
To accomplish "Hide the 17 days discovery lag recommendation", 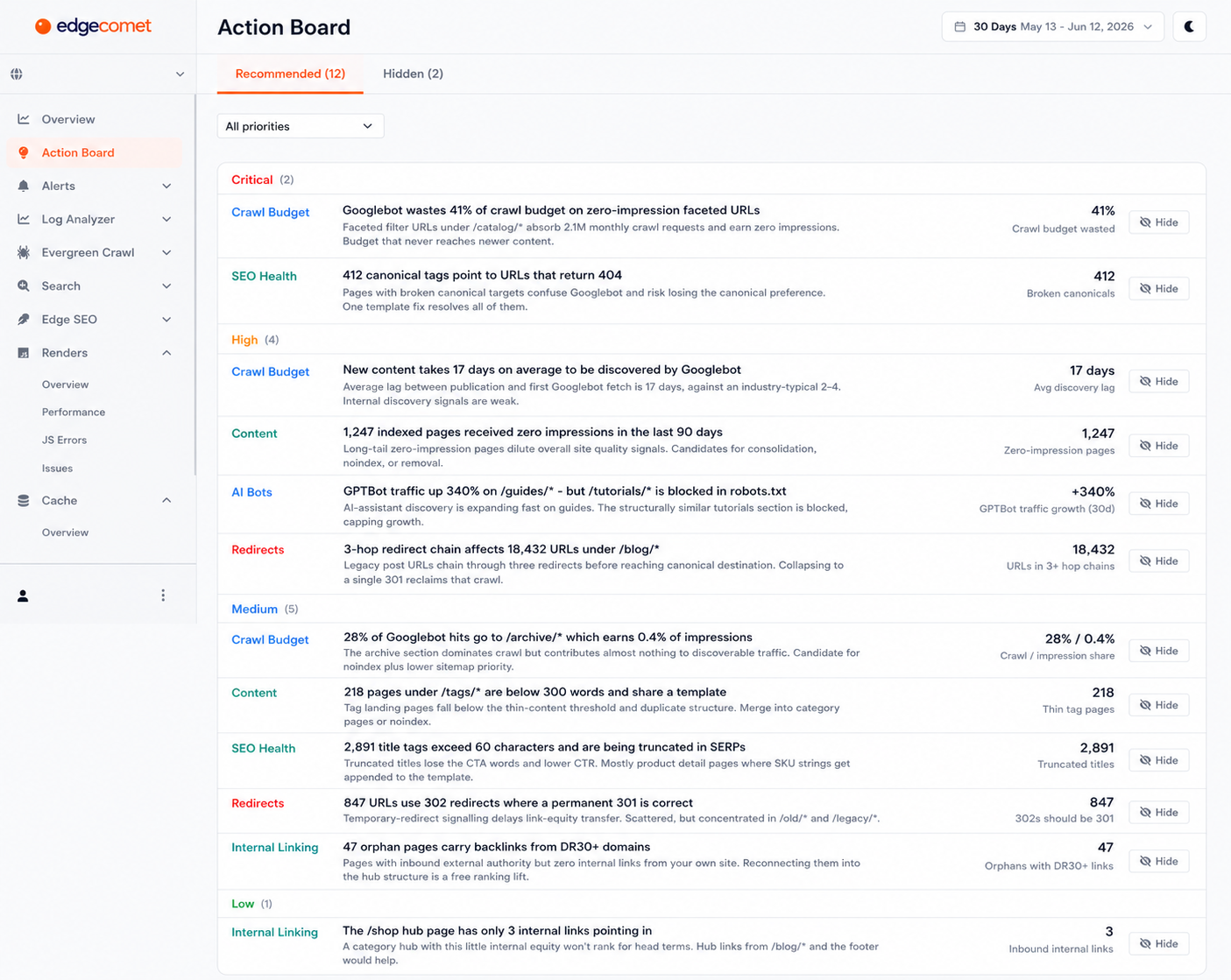I will [x=1158, y=381].
